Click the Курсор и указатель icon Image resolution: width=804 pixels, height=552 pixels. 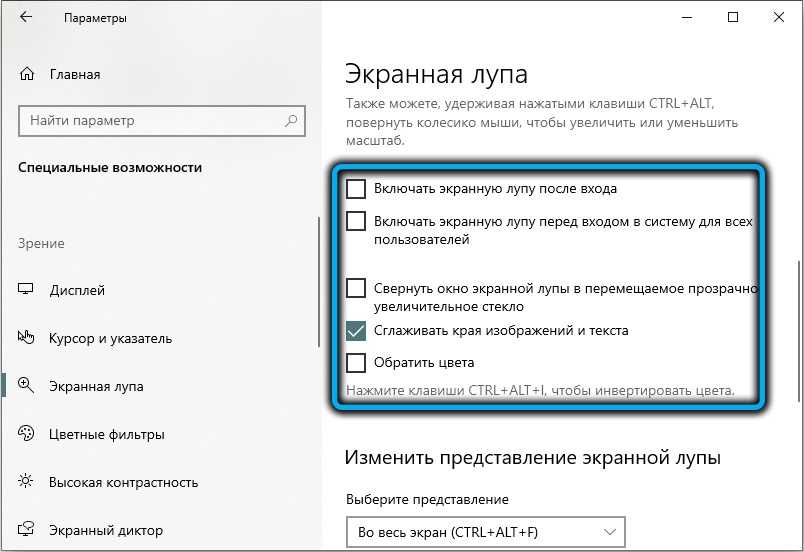tap(27, 338)
